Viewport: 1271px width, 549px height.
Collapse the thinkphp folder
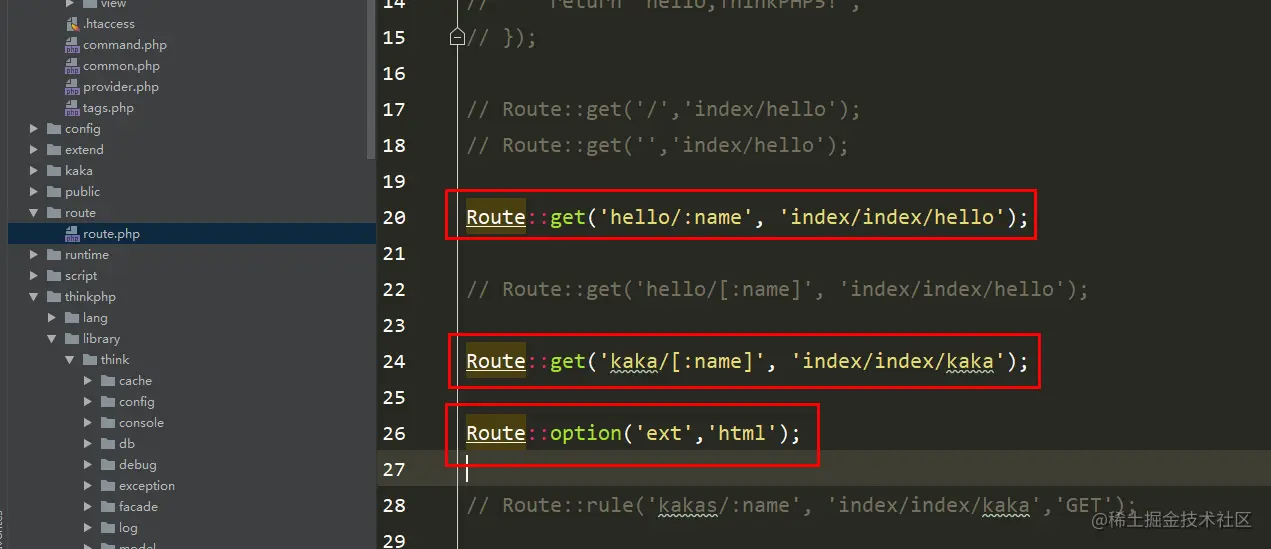[34, 297]
